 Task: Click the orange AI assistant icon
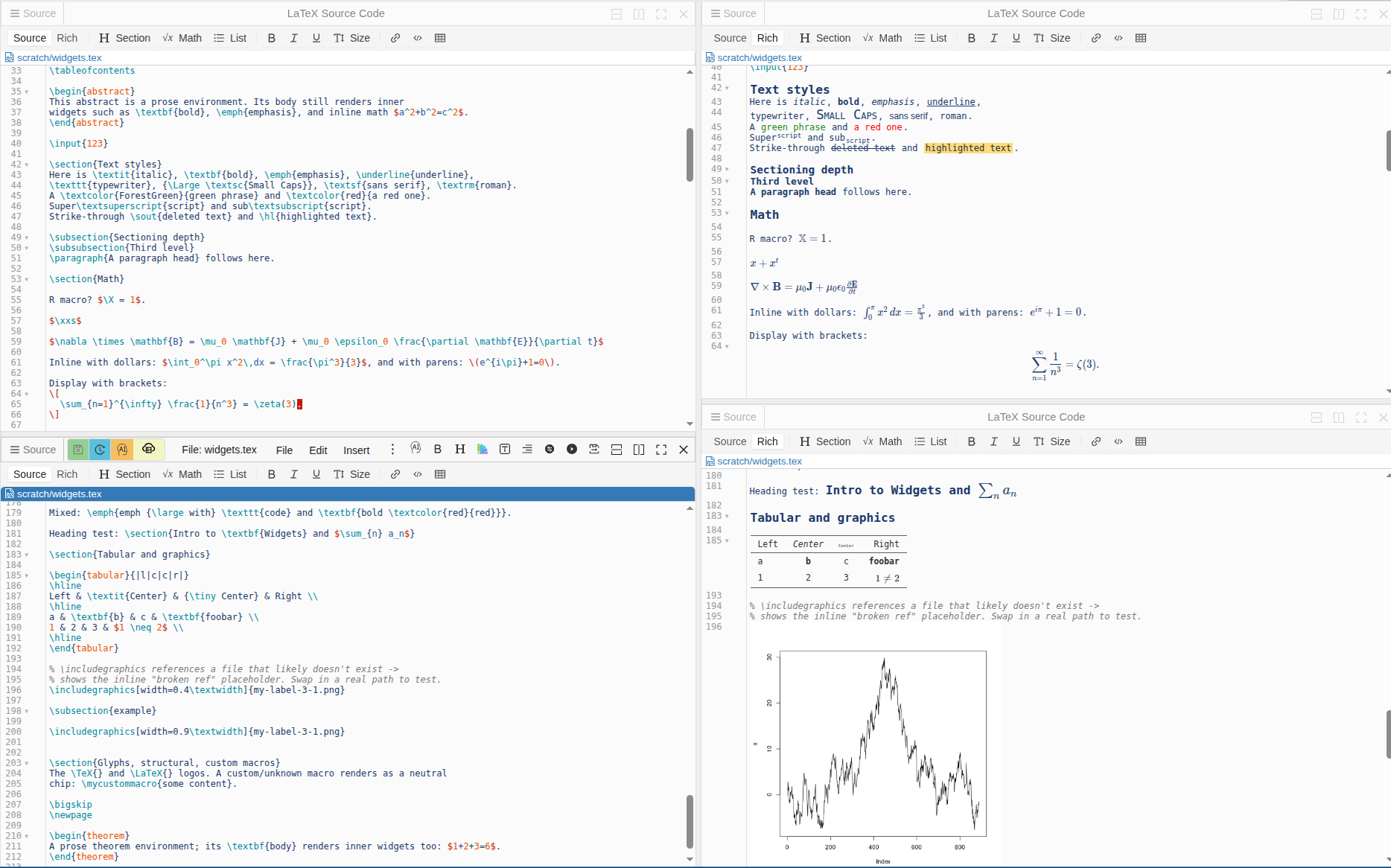tap(122, 450)
